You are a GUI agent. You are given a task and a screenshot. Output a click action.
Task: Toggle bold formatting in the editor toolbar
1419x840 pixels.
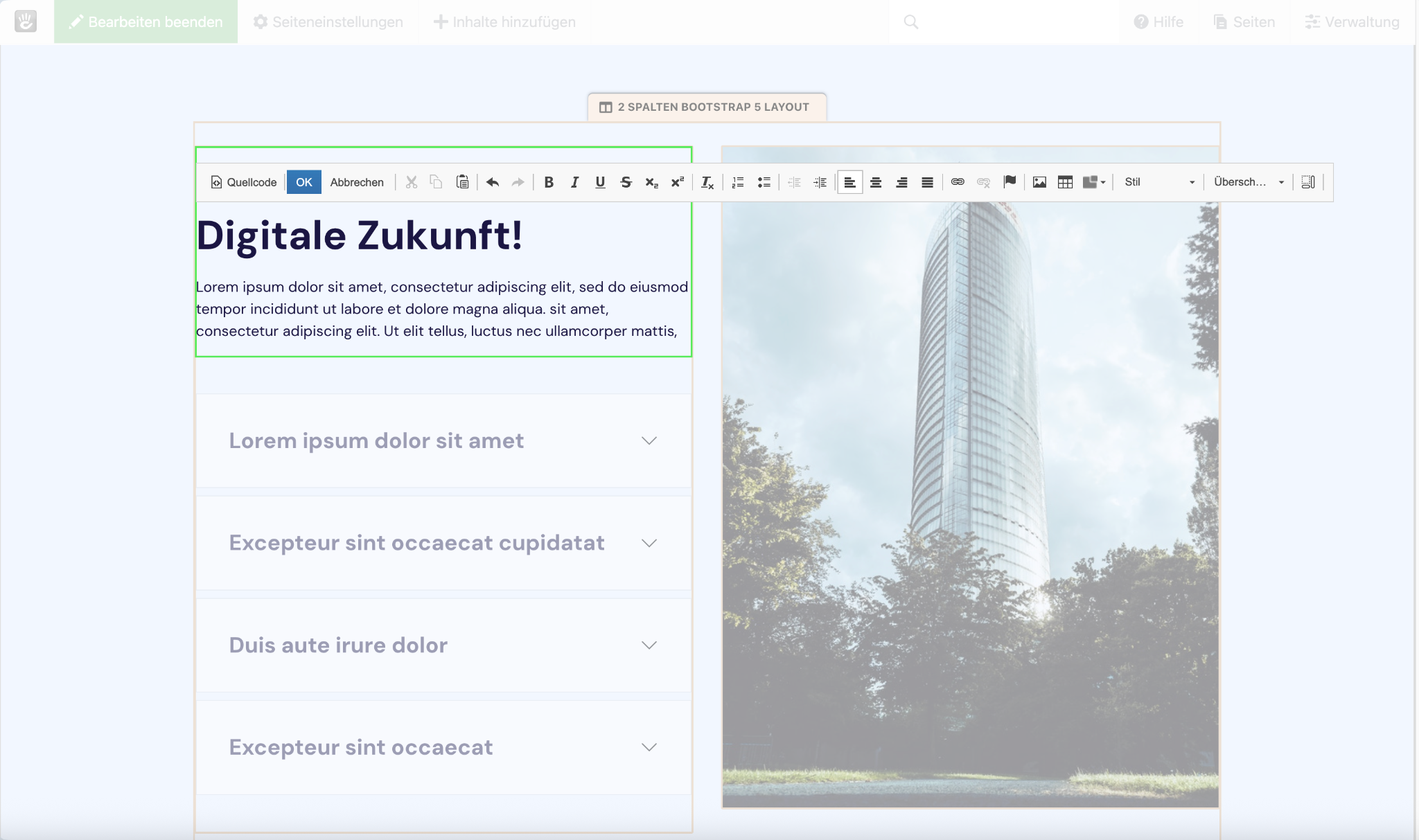pos(549,182)
